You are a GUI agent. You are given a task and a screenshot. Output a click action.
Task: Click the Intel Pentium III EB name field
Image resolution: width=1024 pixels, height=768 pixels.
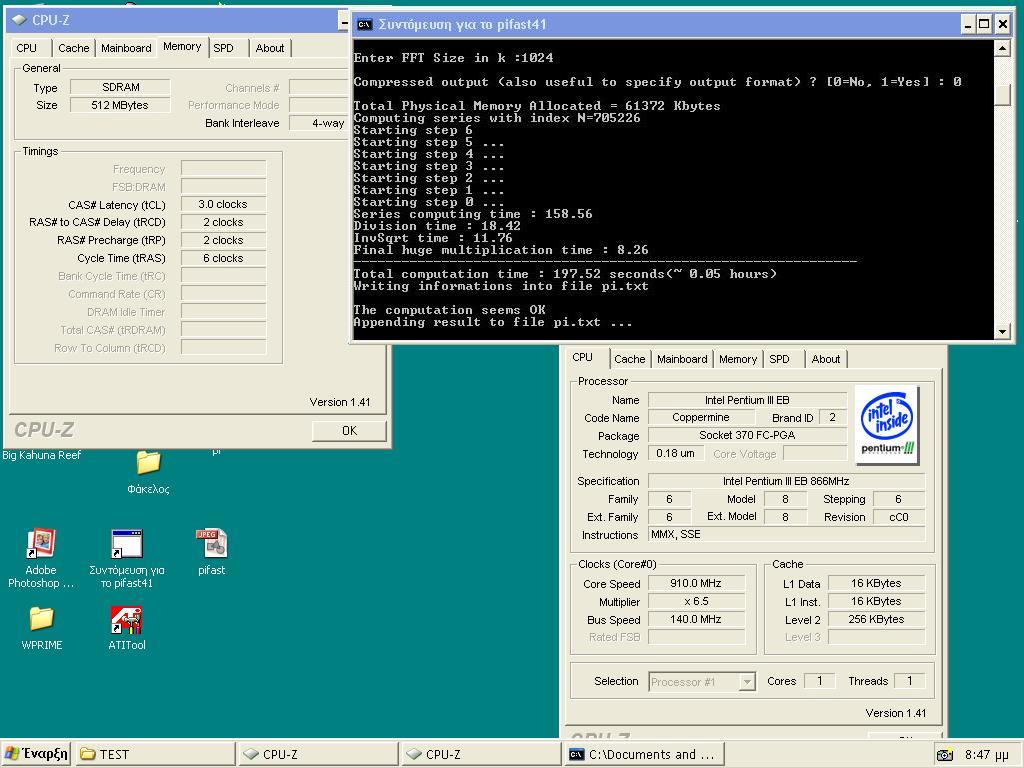pyautogui.click(x=747, y=400)
